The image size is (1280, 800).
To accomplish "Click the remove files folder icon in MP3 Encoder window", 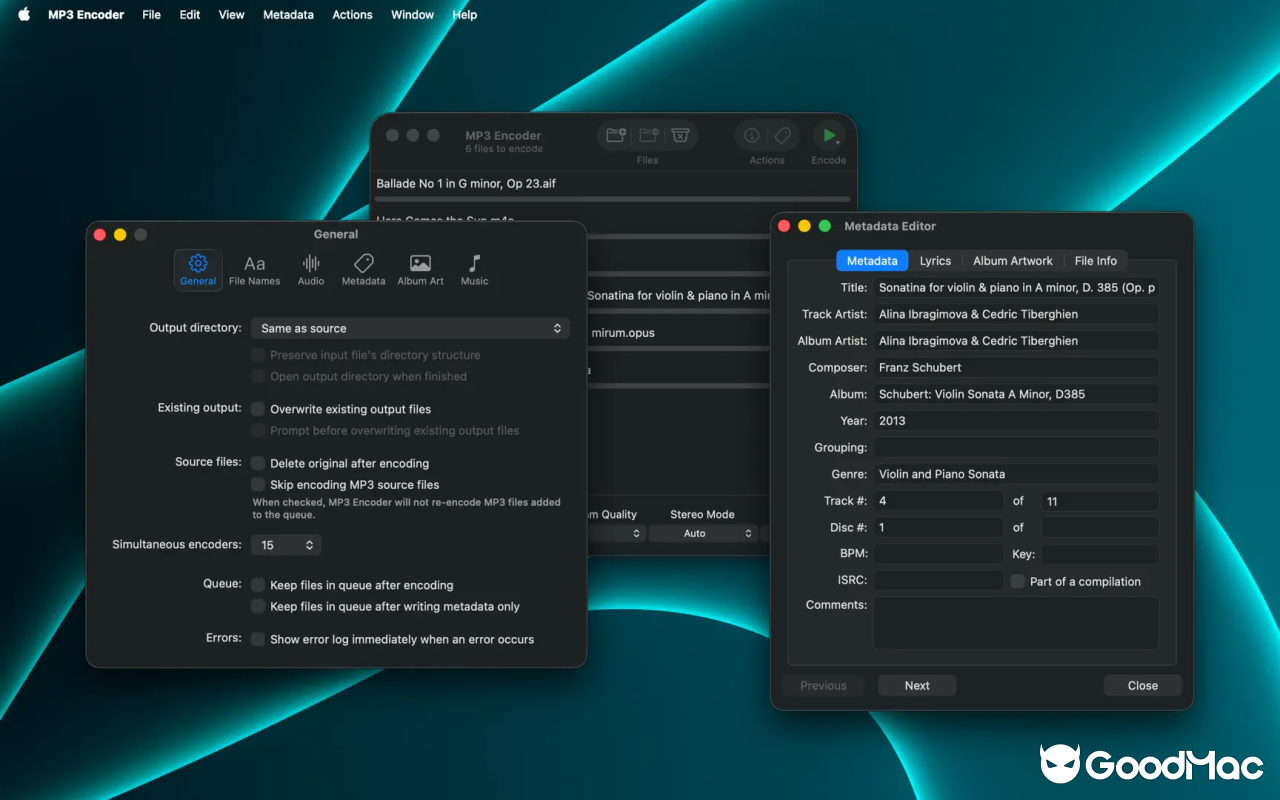I will (648, 135).
